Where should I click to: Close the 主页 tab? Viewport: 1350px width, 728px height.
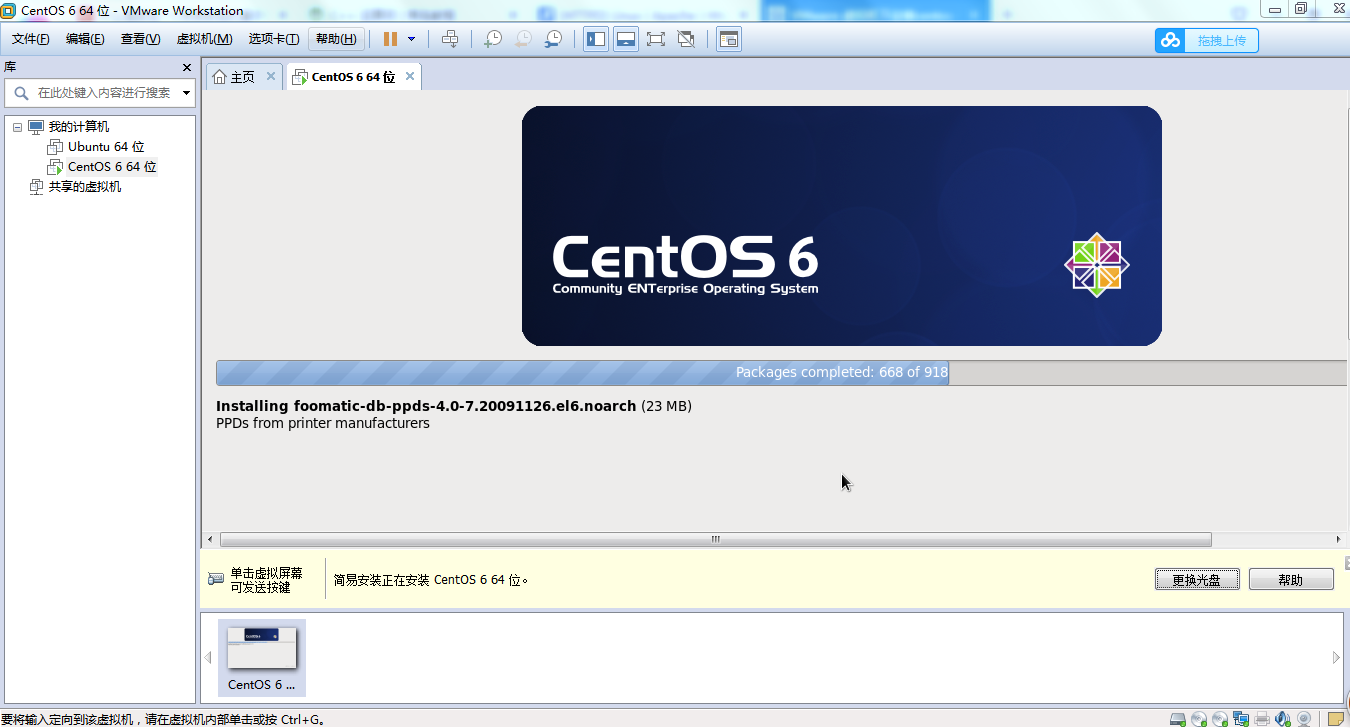[271, 76]
